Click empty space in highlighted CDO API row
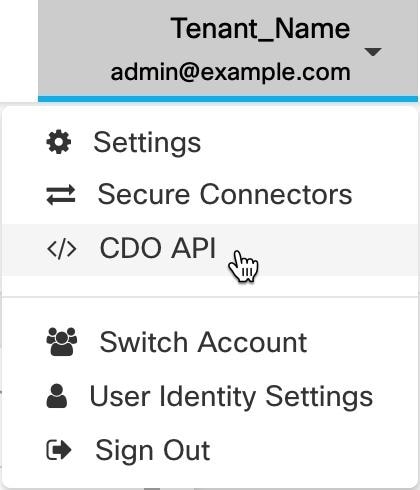420x490 pixels. pos(333,249)
